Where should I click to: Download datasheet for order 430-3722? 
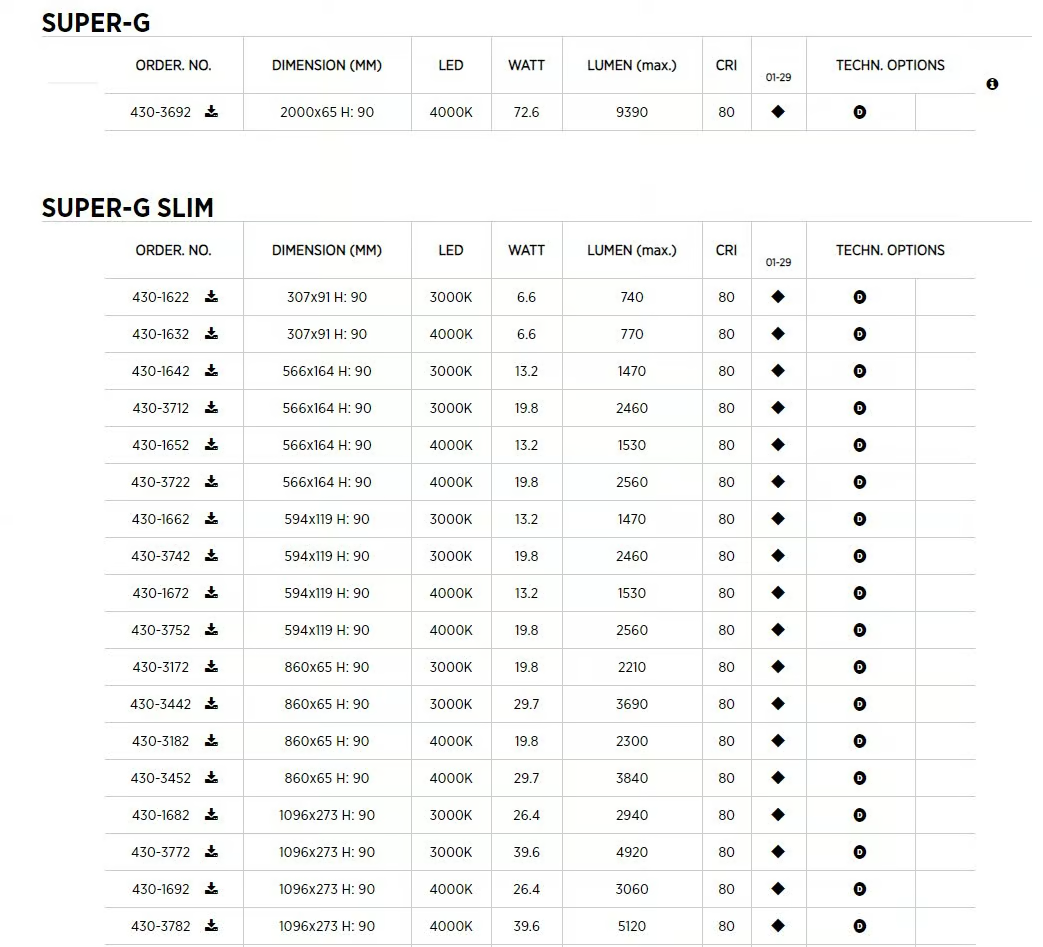pyautogui.click(x=212, y=481)
